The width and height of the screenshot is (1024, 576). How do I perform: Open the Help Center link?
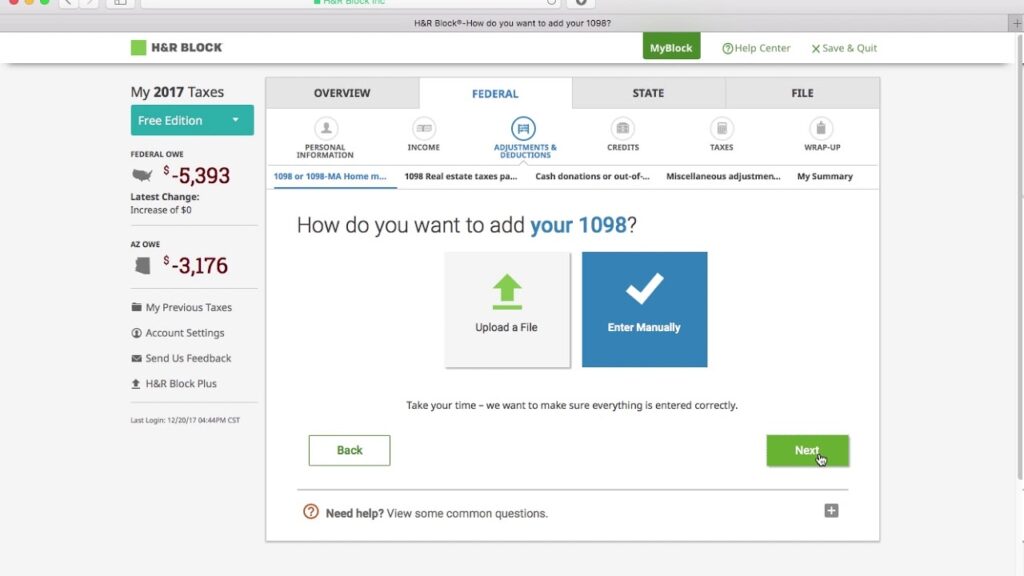point(756,48)
